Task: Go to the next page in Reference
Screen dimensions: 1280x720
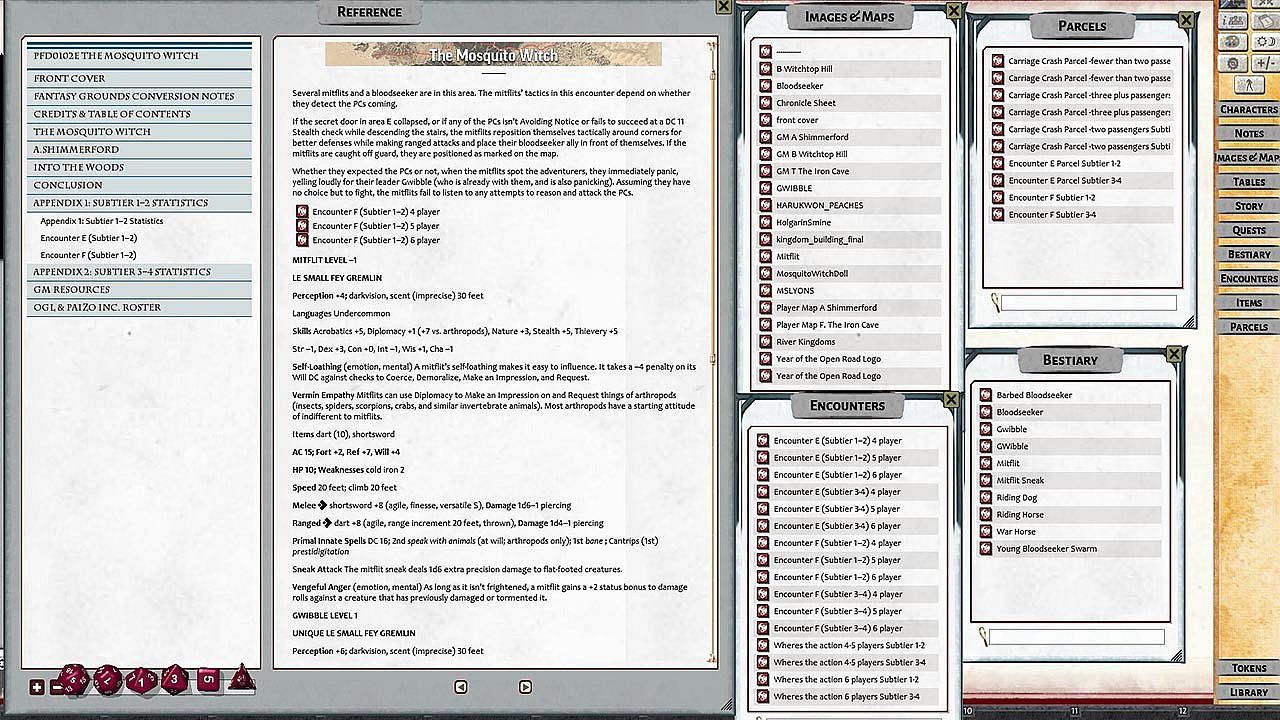Action: [x=525, y=687]
